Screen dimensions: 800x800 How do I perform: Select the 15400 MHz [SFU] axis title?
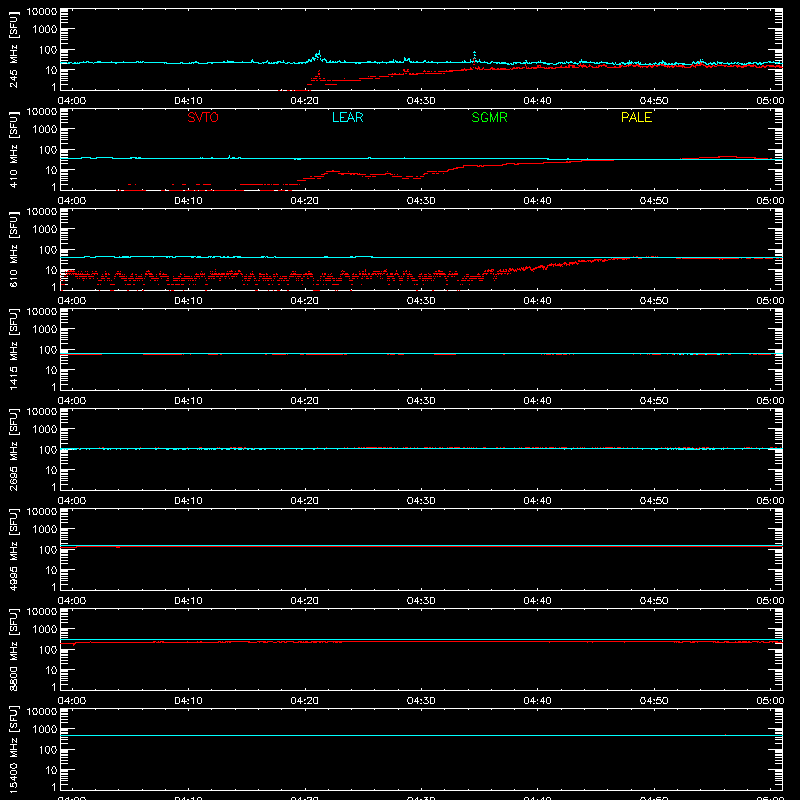(13, 749)
